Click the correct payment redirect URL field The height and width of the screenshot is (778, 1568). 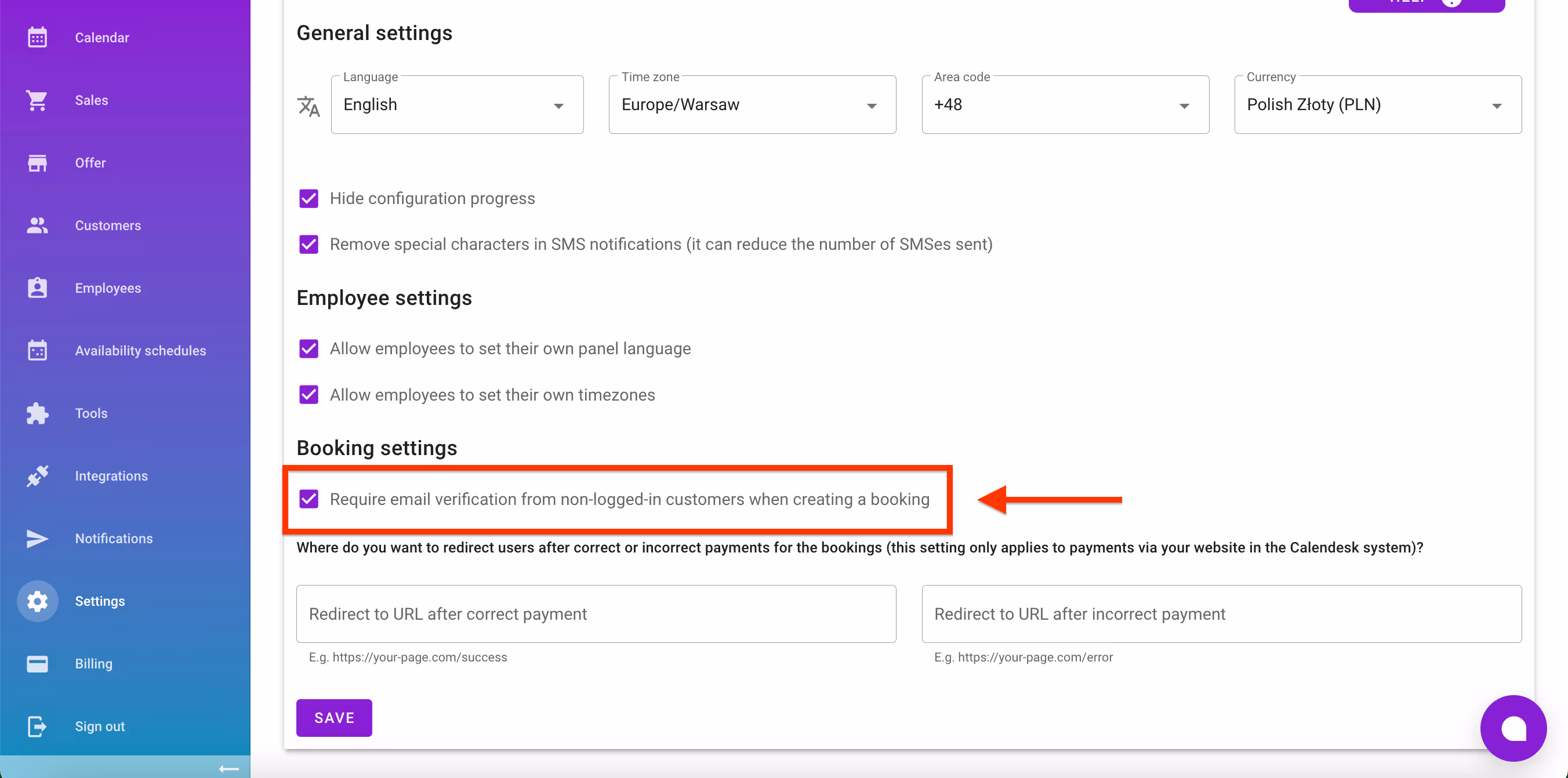(596, 613)
